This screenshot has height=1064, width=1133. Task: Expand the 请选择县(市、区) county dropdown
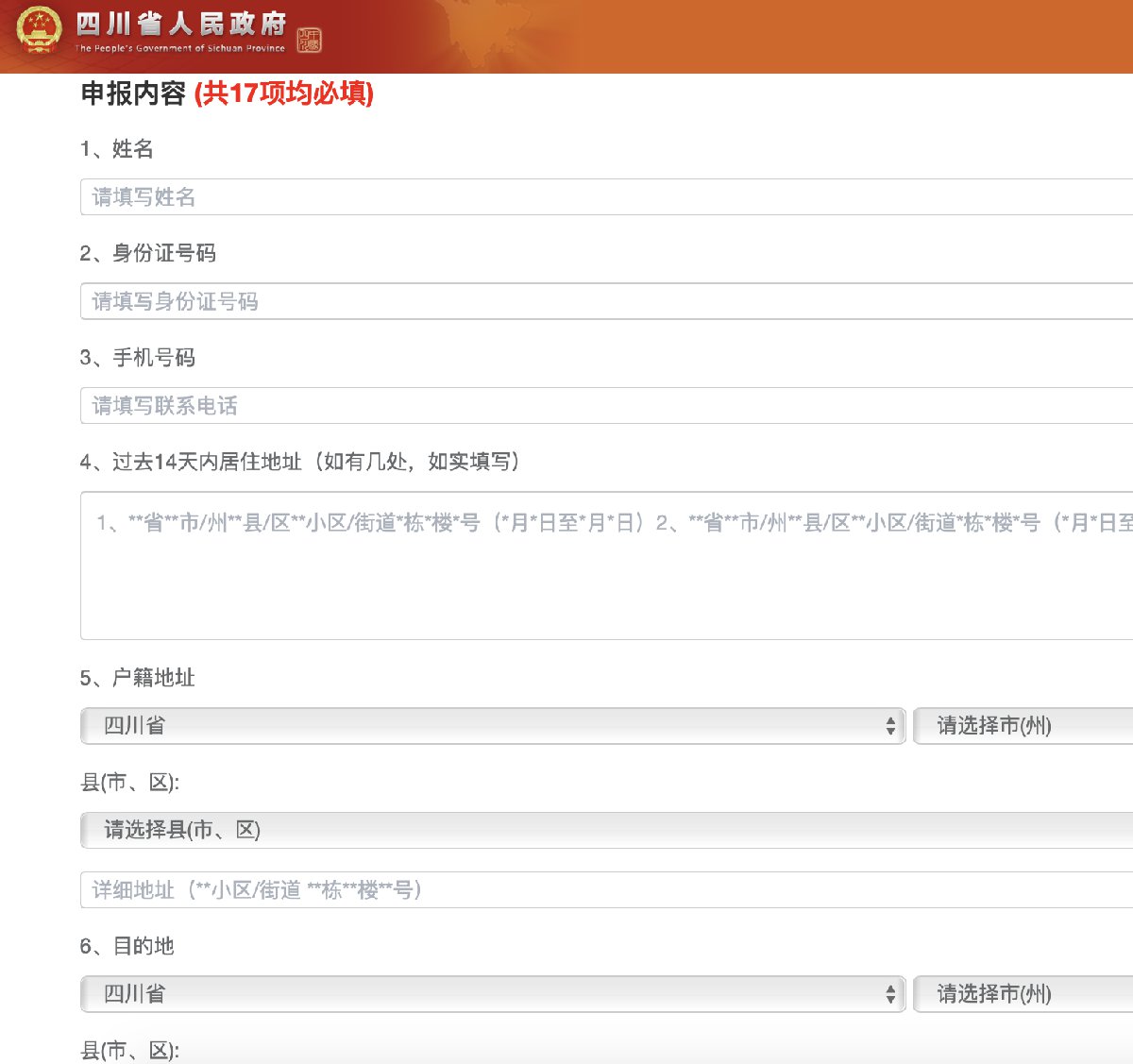[x=606, y=830]
